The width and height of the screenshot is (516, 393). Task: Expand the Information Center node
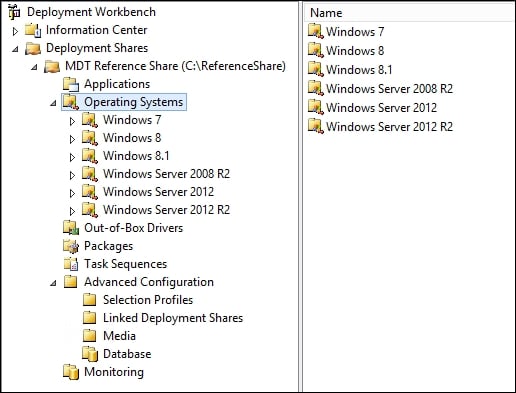(15, 31)
